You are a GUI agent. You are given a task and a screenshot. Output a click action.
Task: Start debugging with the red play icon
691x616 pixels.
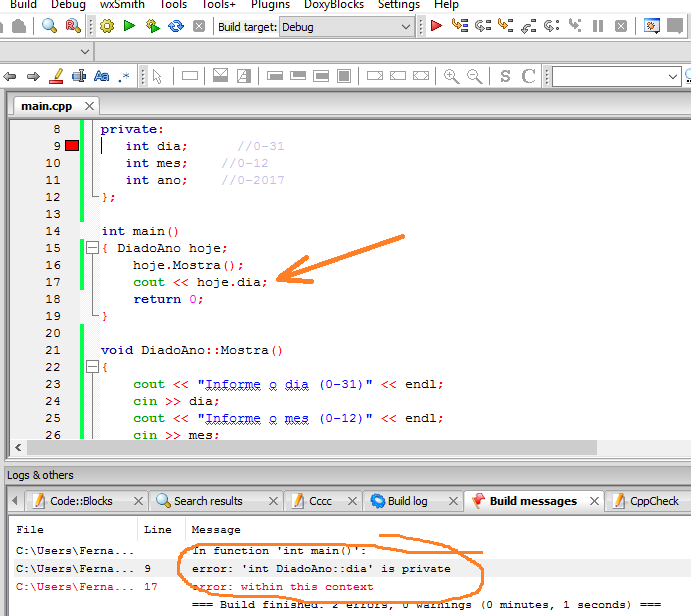tap(437, 26)
